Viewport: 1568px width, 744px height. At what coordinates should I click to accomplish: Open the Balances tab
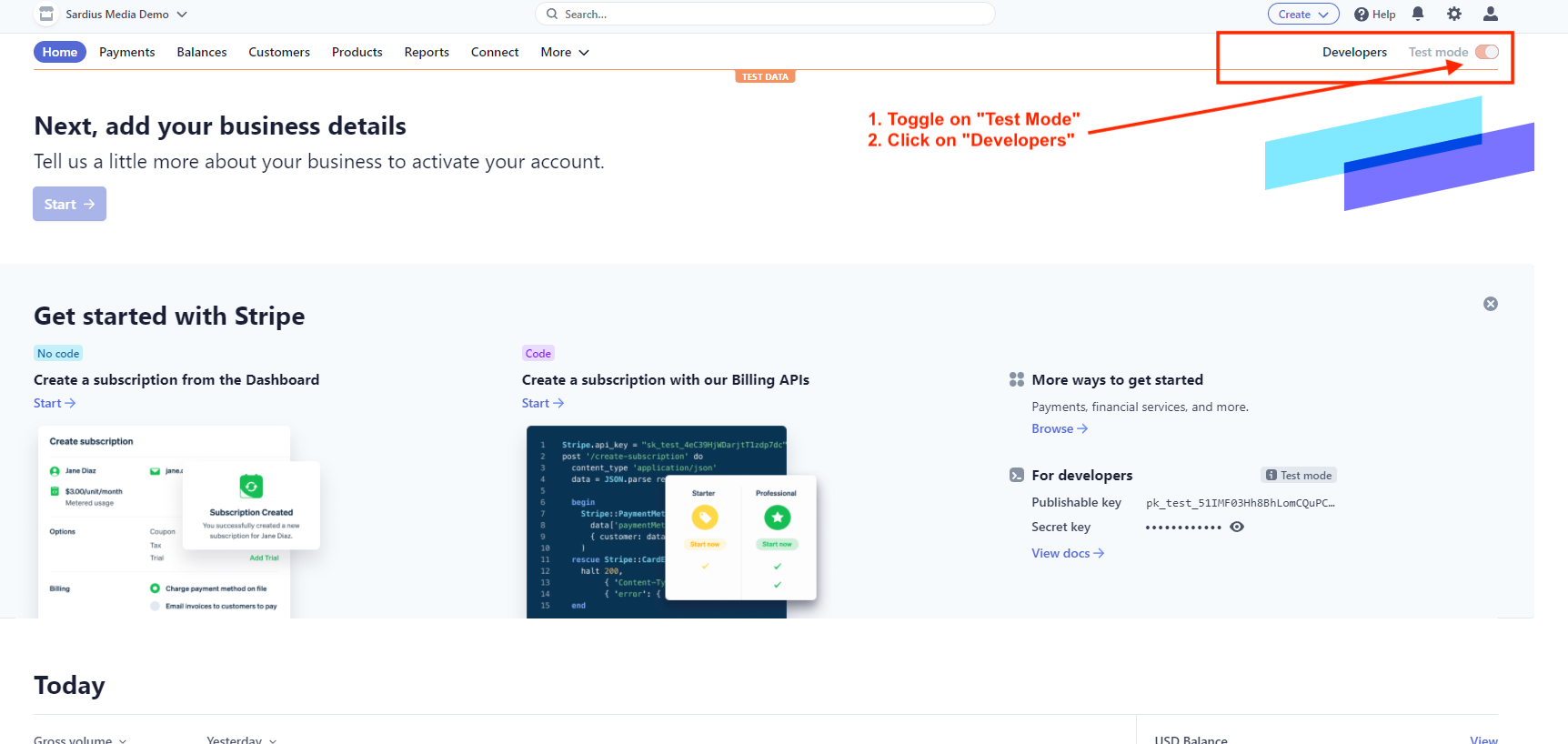pyautogui.click(x=202, y=52)
